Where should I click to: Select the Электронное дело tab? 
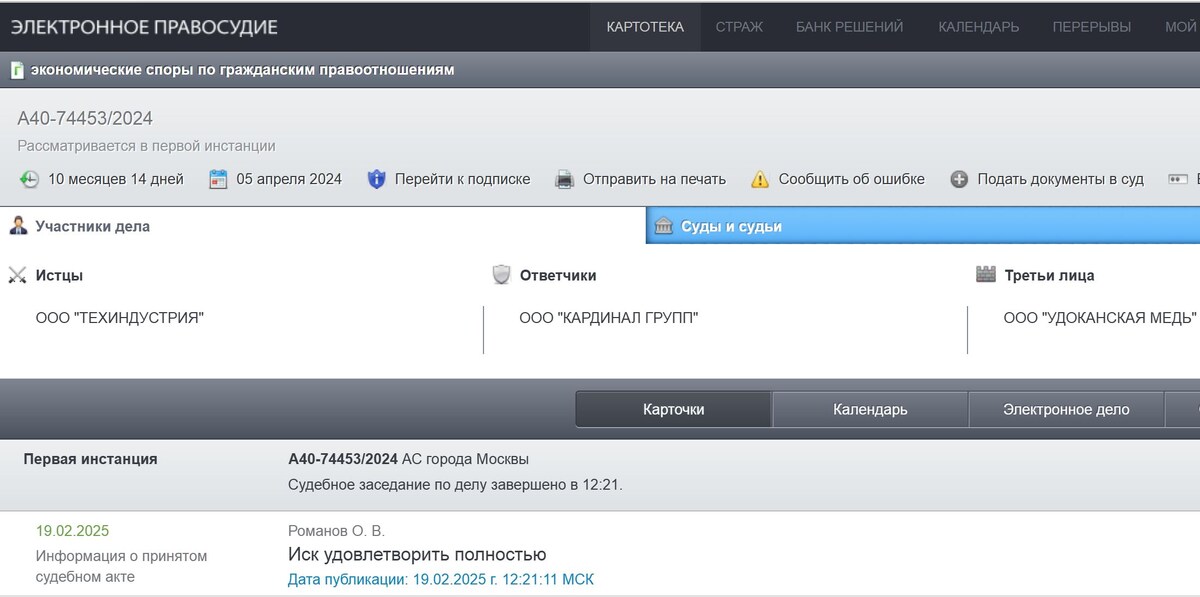(1066, 409)
